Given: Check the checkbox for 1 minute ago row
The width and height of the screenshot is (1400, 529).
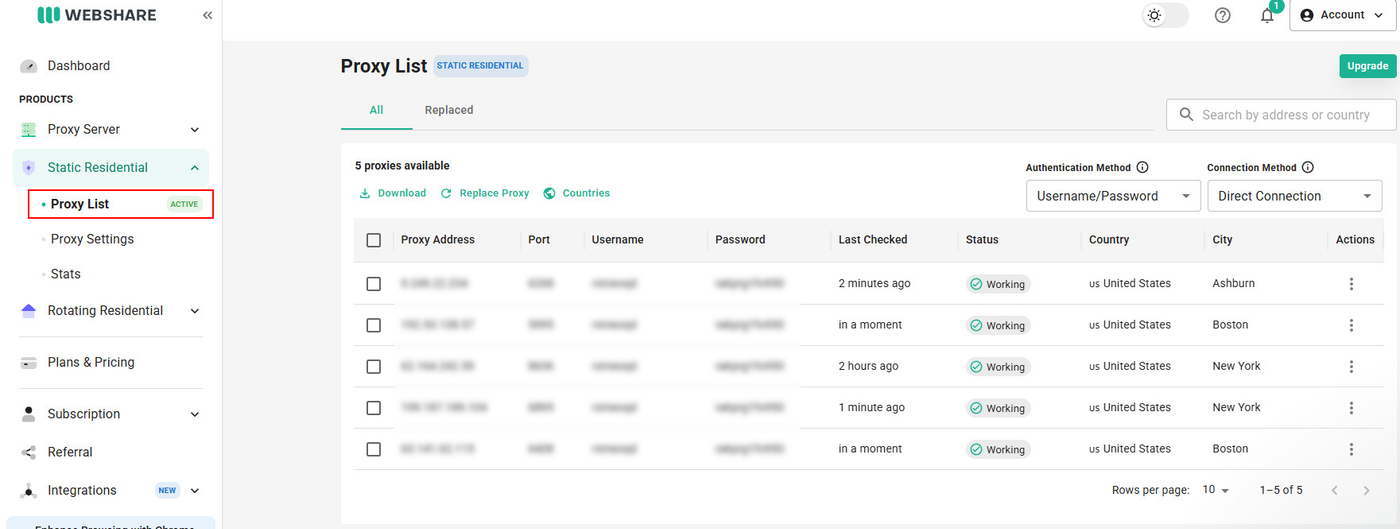Looking at the screenshot, I should tap(374, 408).
